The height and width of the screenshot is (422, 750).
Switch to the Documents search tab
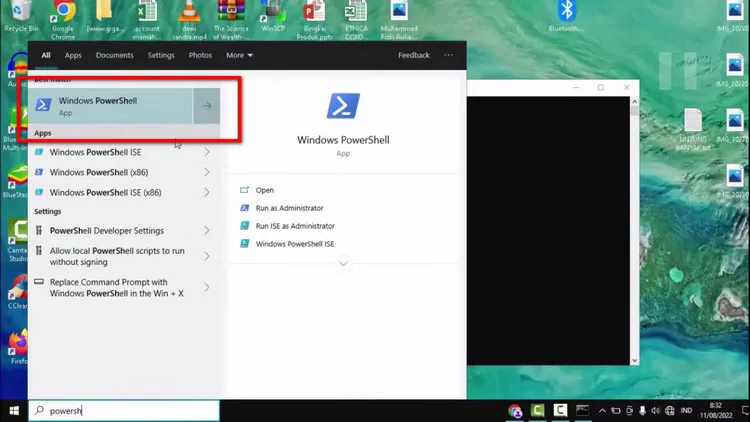tap(114, 55)
